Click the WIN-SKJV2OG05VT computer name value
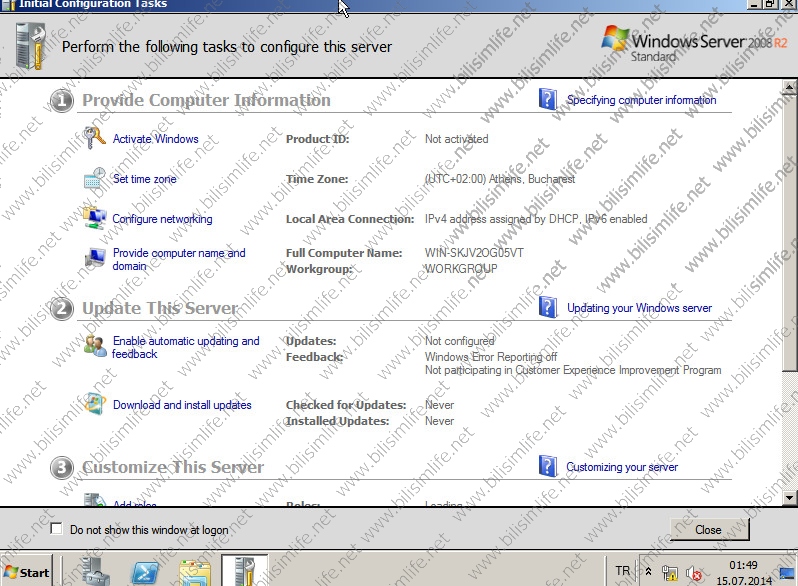This screenshot has width=798, height=586. [474, 253]
